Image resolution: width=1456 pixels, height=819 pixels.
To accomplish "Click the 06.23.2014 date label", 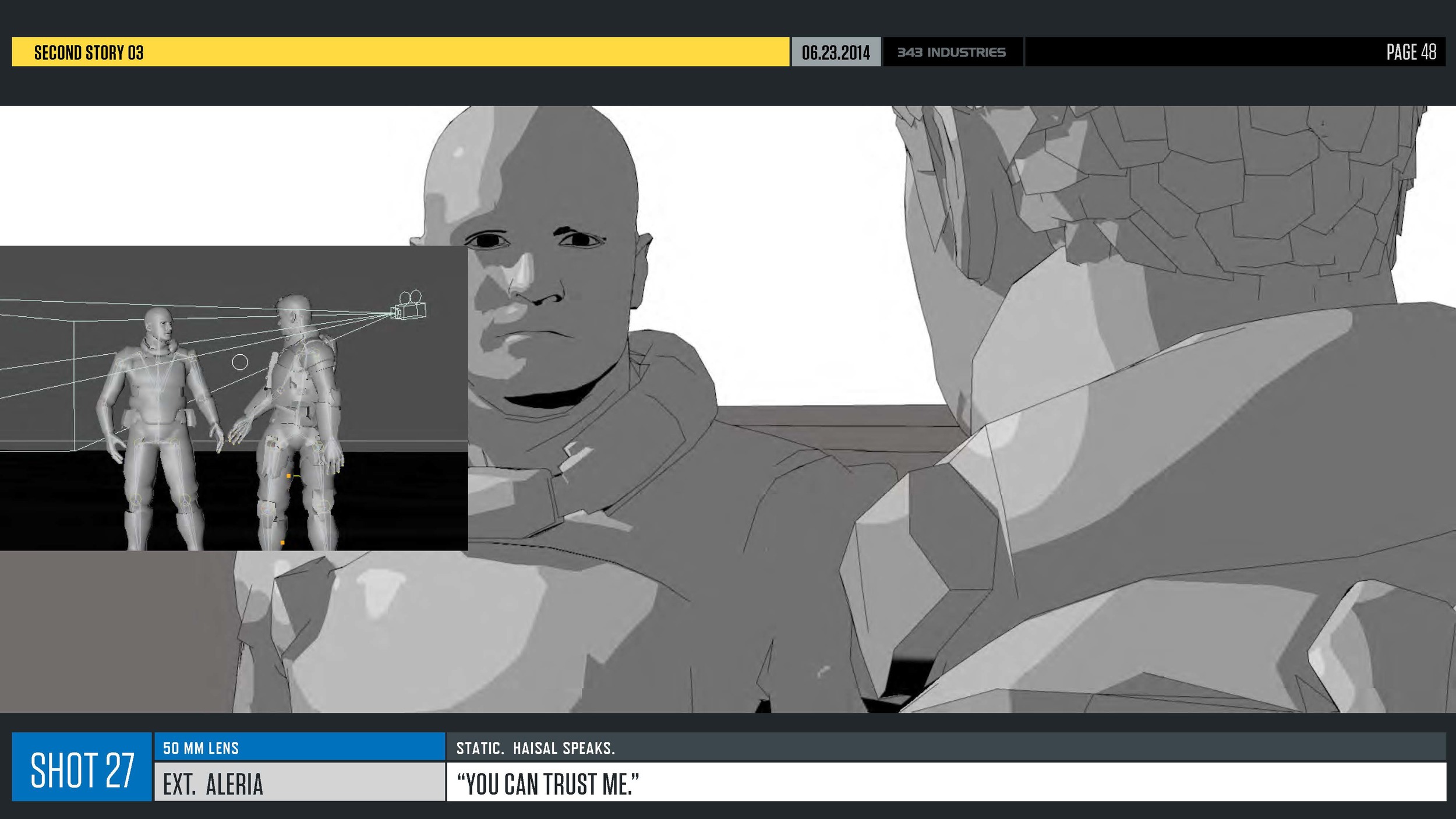I will tap(836, 52).
